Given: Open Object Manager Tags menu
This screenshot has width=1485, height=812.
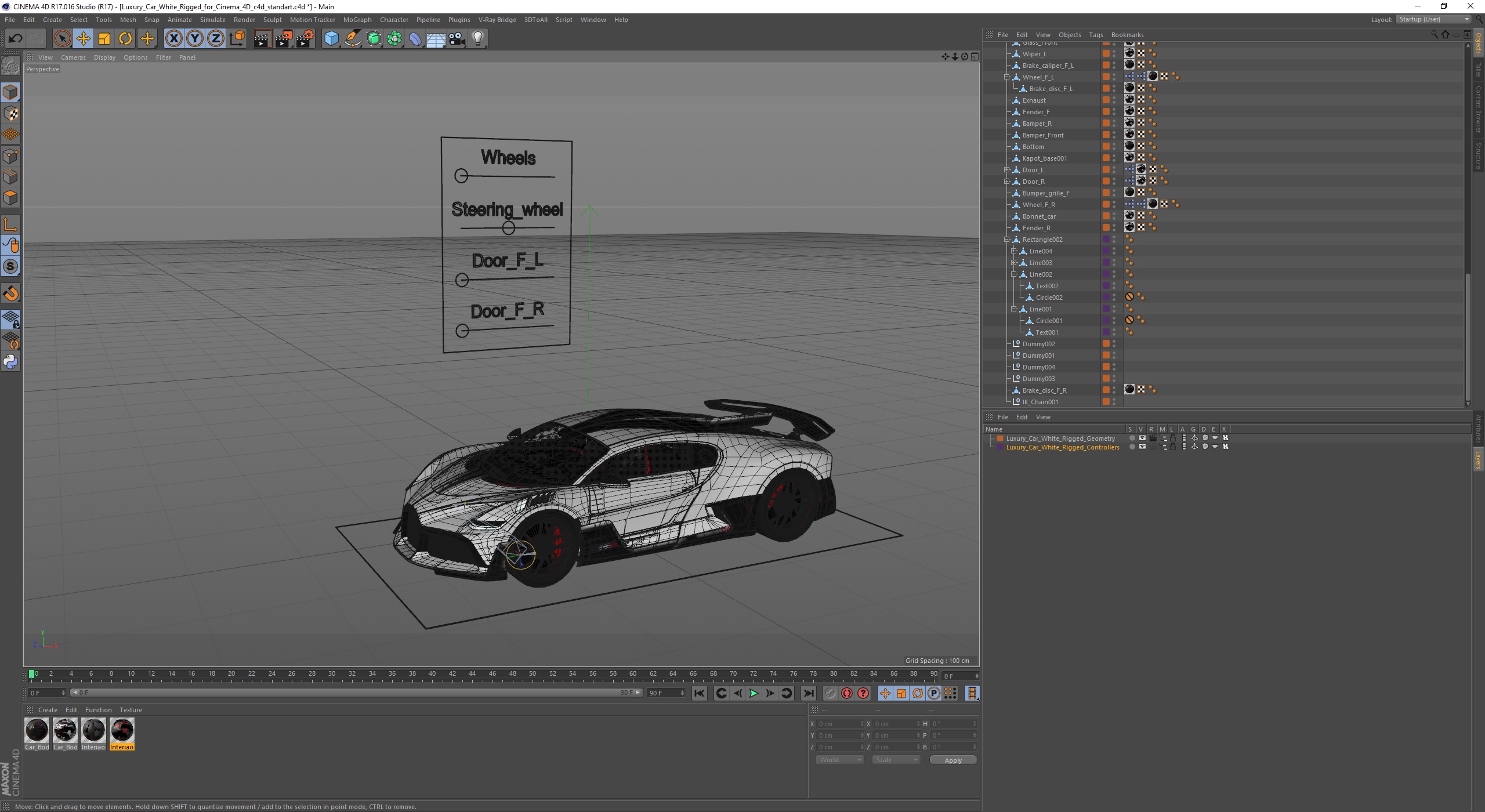Looking at the screenshot, I should click(1096, 35).
